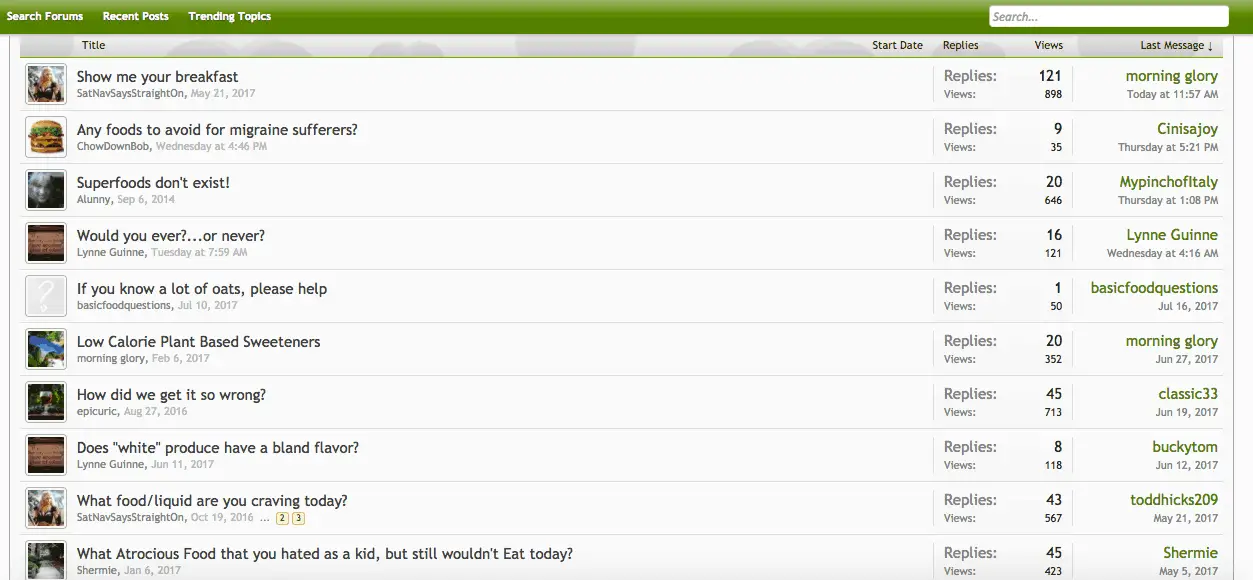Viewport: 1253px width, 580px height.
Task: Open morning glory's avatar by Sweeteners thread
Action: pos(46,349)
